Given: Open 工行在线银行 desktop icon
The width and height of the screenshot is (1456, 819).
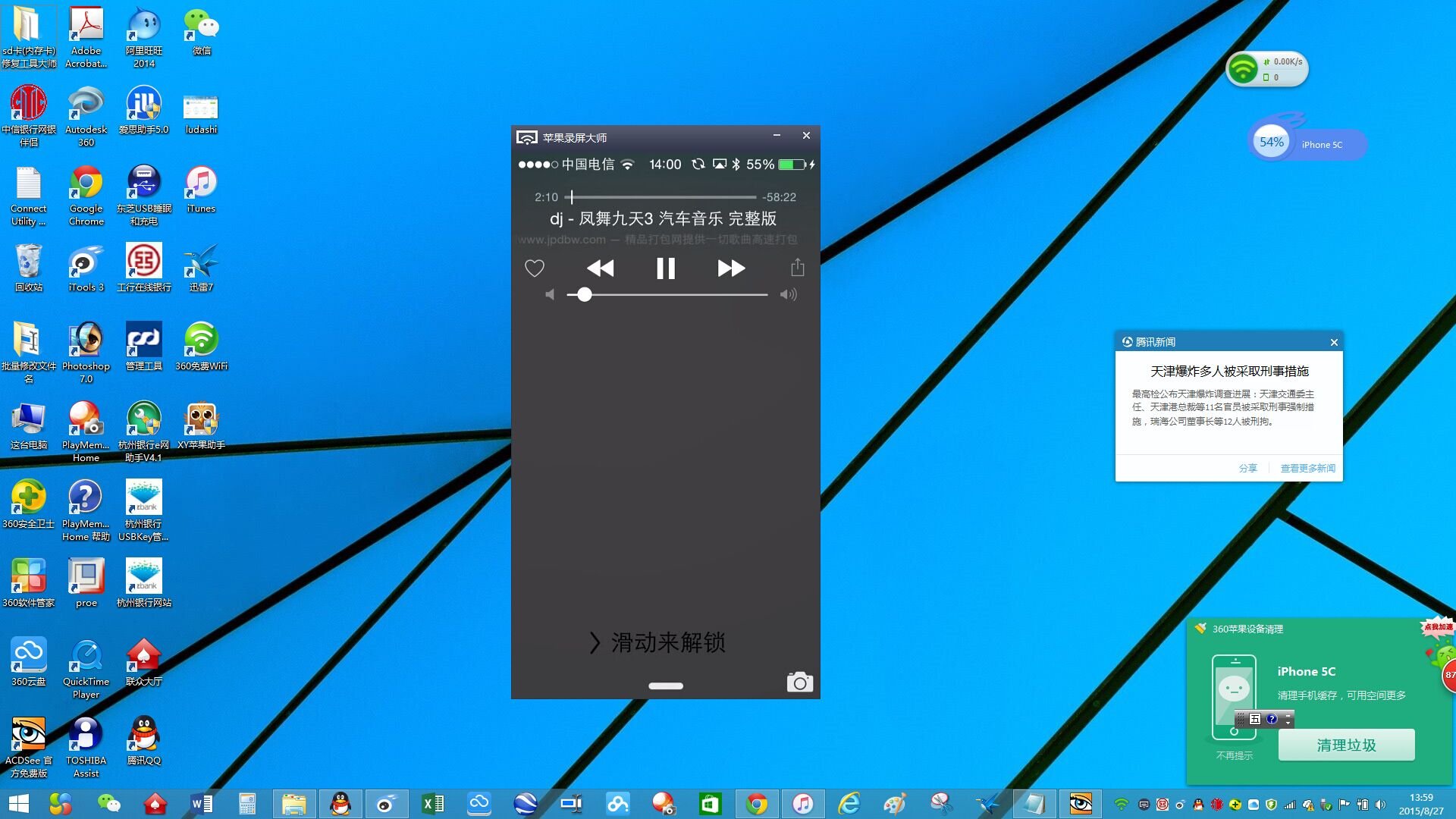Looking at the screenshot, I should [x=144, y=268].
